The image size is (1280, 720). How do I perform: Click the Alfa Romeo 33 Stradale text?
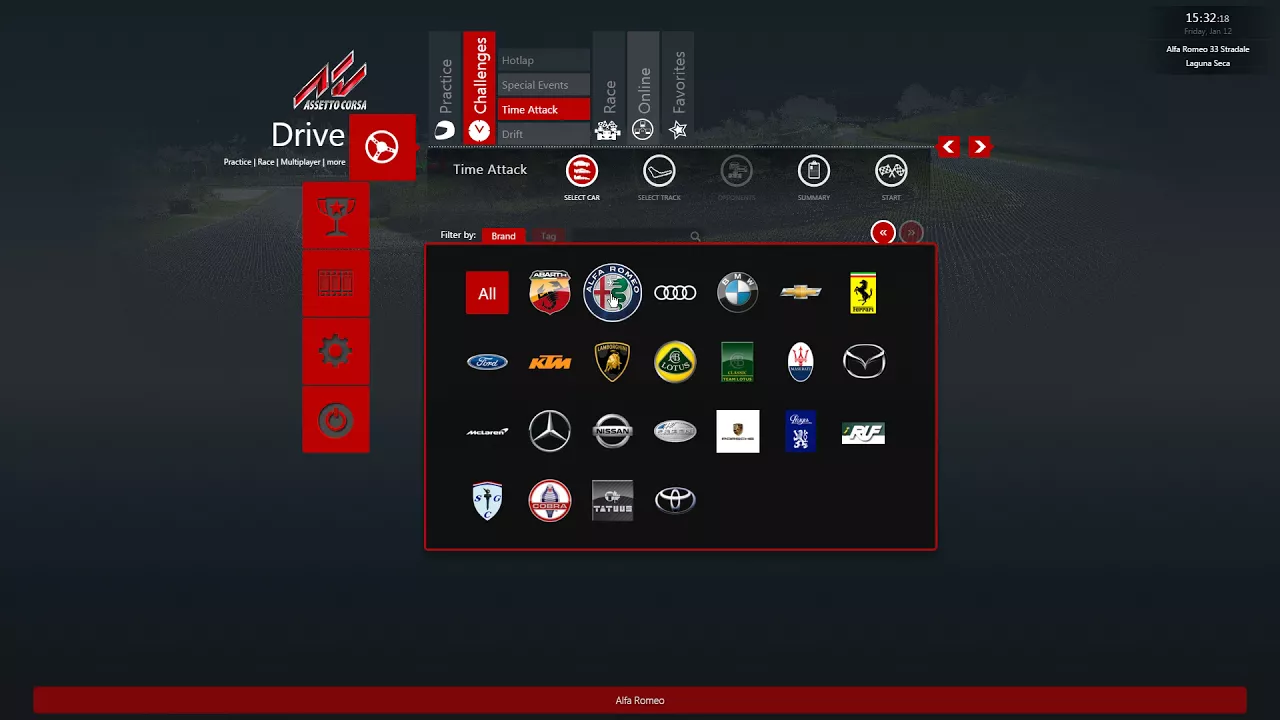click(1207, 49)
